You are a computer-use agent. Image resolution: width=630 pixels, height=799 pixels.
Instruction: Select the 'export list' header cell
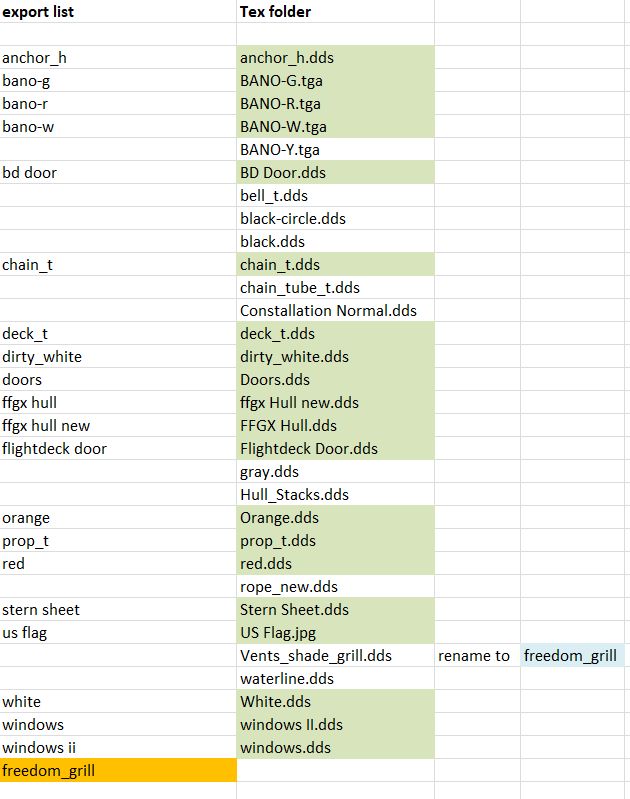coord(118,11)
